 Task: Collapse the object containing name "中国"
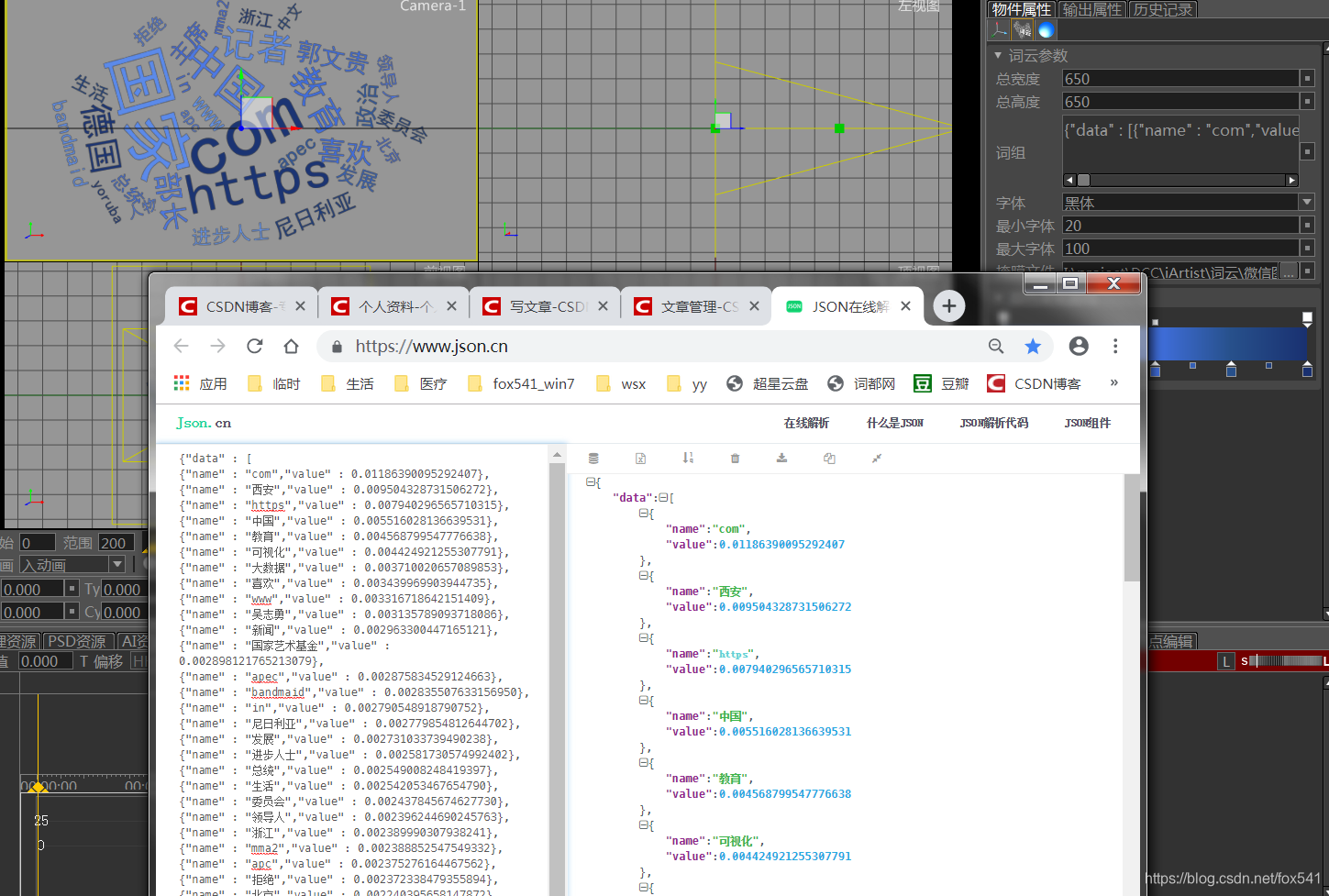[x=644, y=701]
